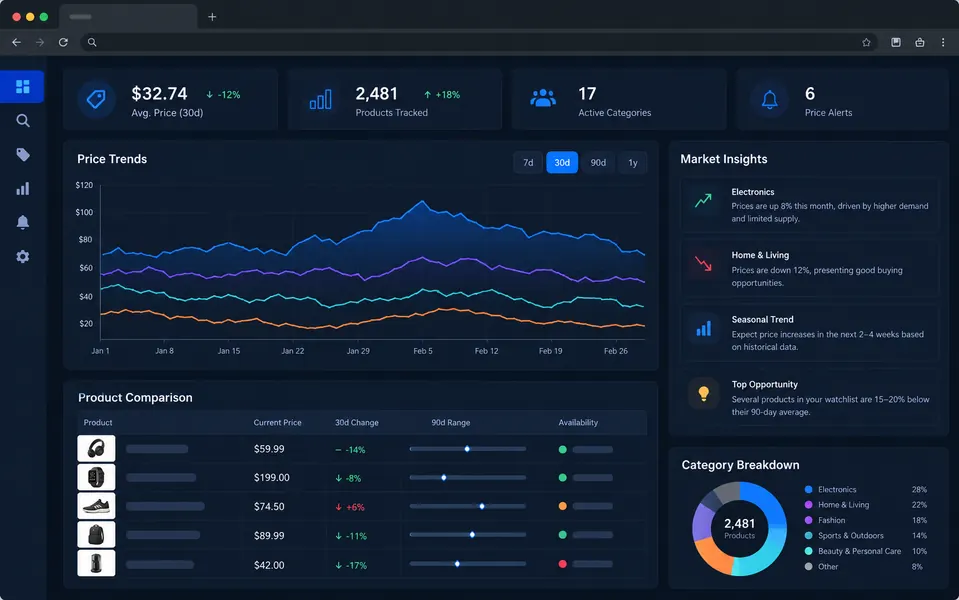Click the Home & Living legend label
This screenshot has width=959, height=600.
pos(843,505)
